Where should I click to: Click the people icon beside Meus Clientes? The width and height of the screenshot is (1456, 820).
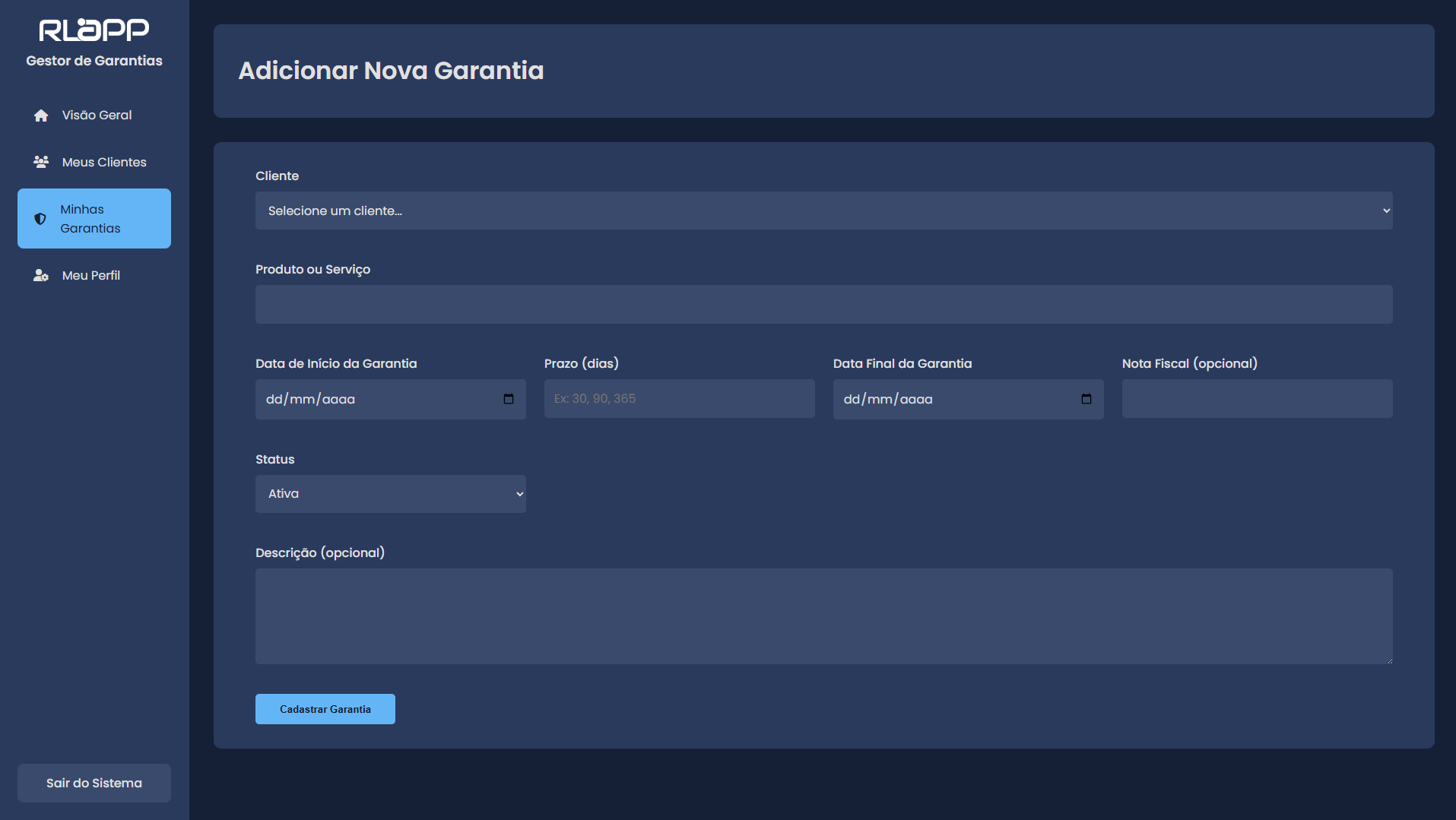coord(41,162)
